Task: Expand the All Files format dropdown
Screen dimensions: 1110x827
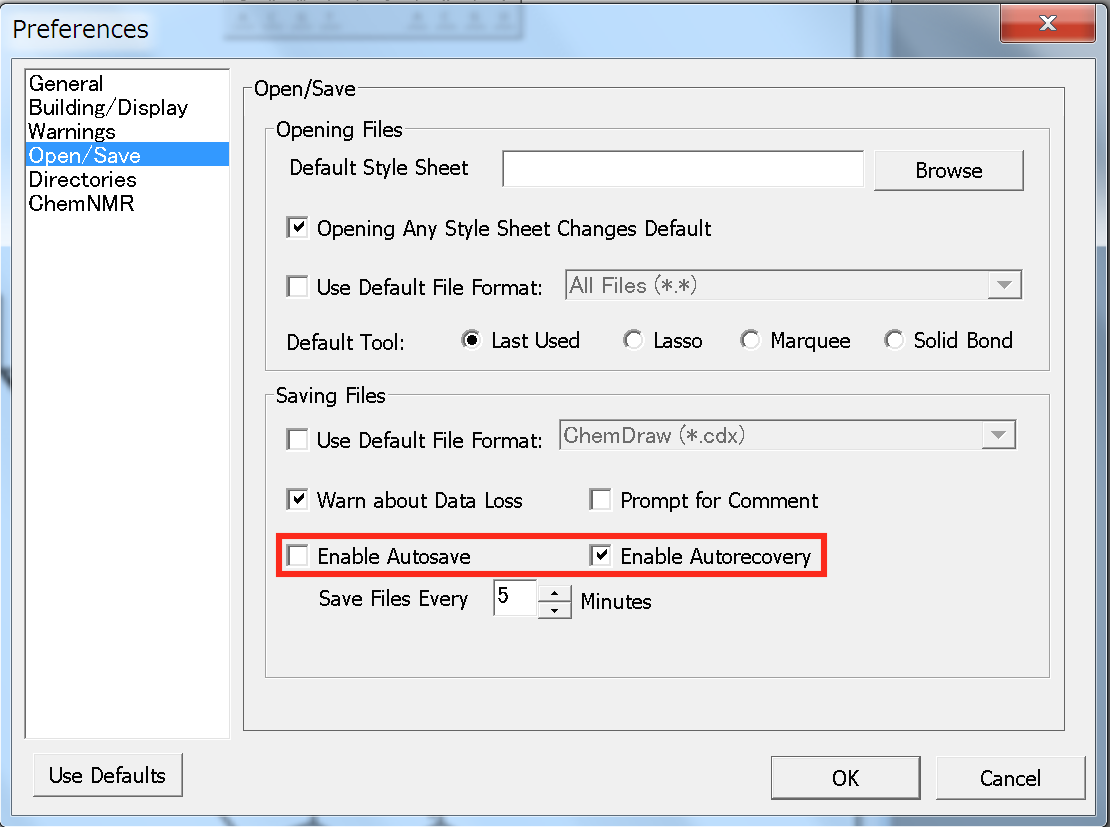Action: coord(1001,286)
